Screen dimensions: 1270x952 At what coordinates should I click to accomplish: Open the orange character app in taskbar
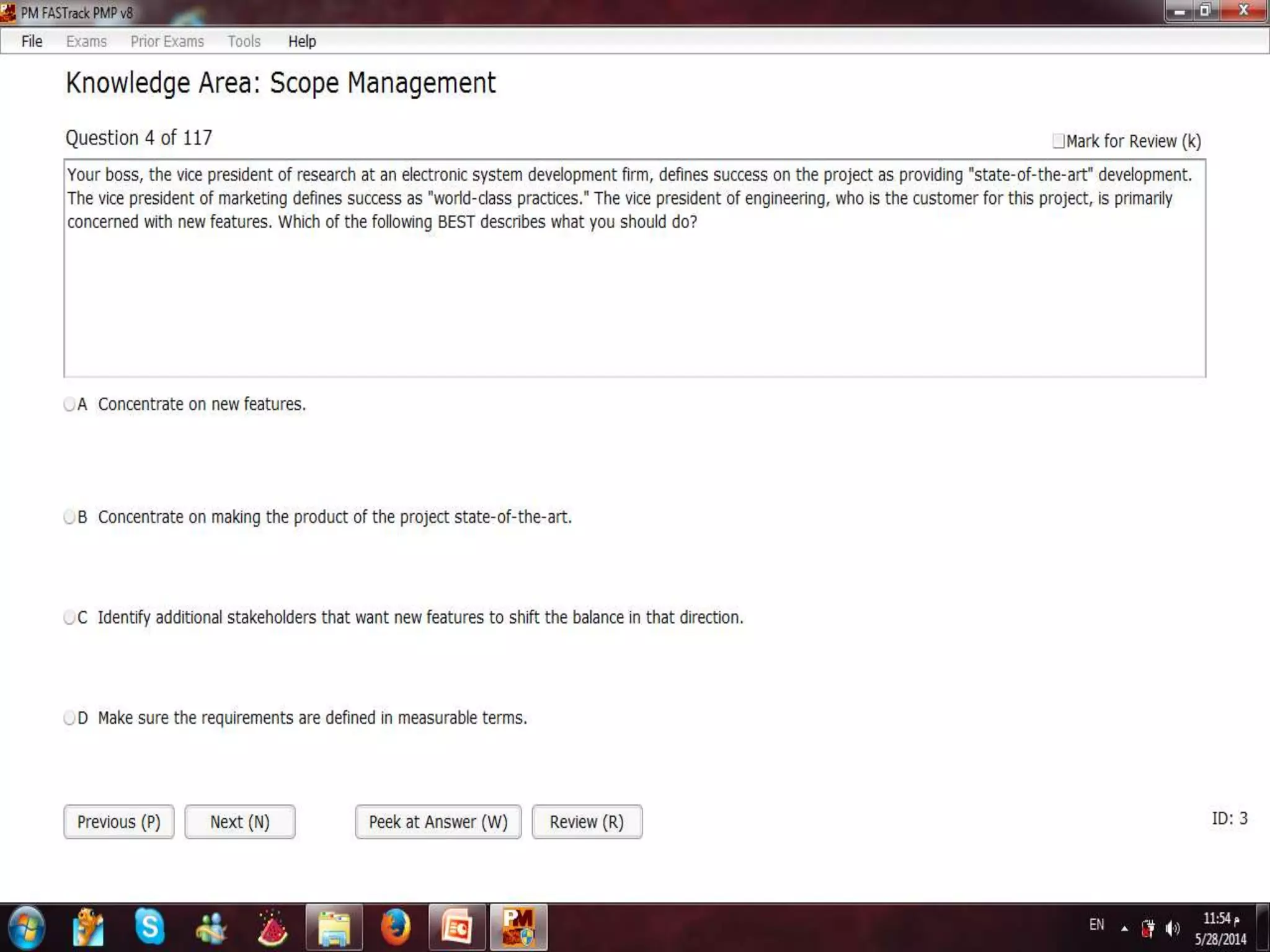(88, 927)
